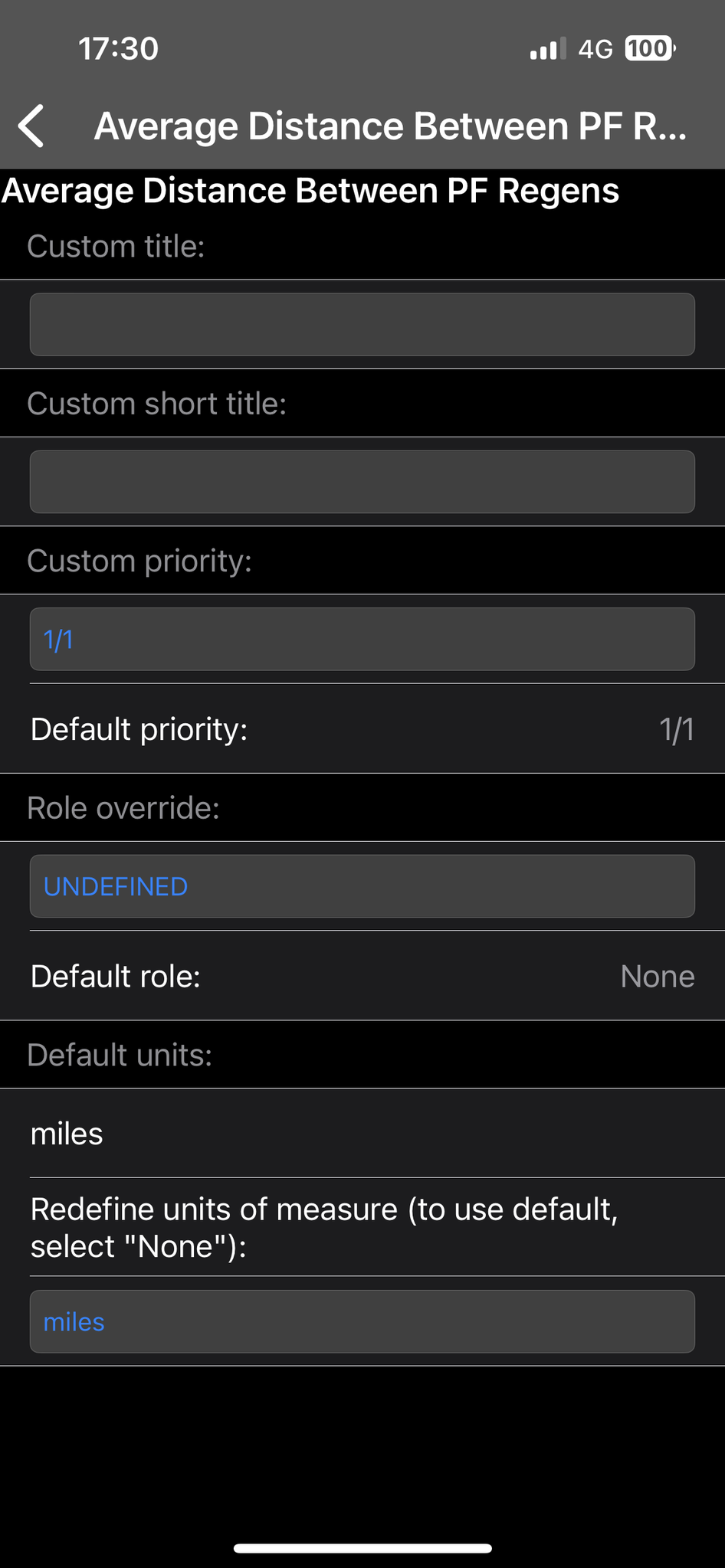
Task: Focus the Custom title text field
Action: point(362,324)
